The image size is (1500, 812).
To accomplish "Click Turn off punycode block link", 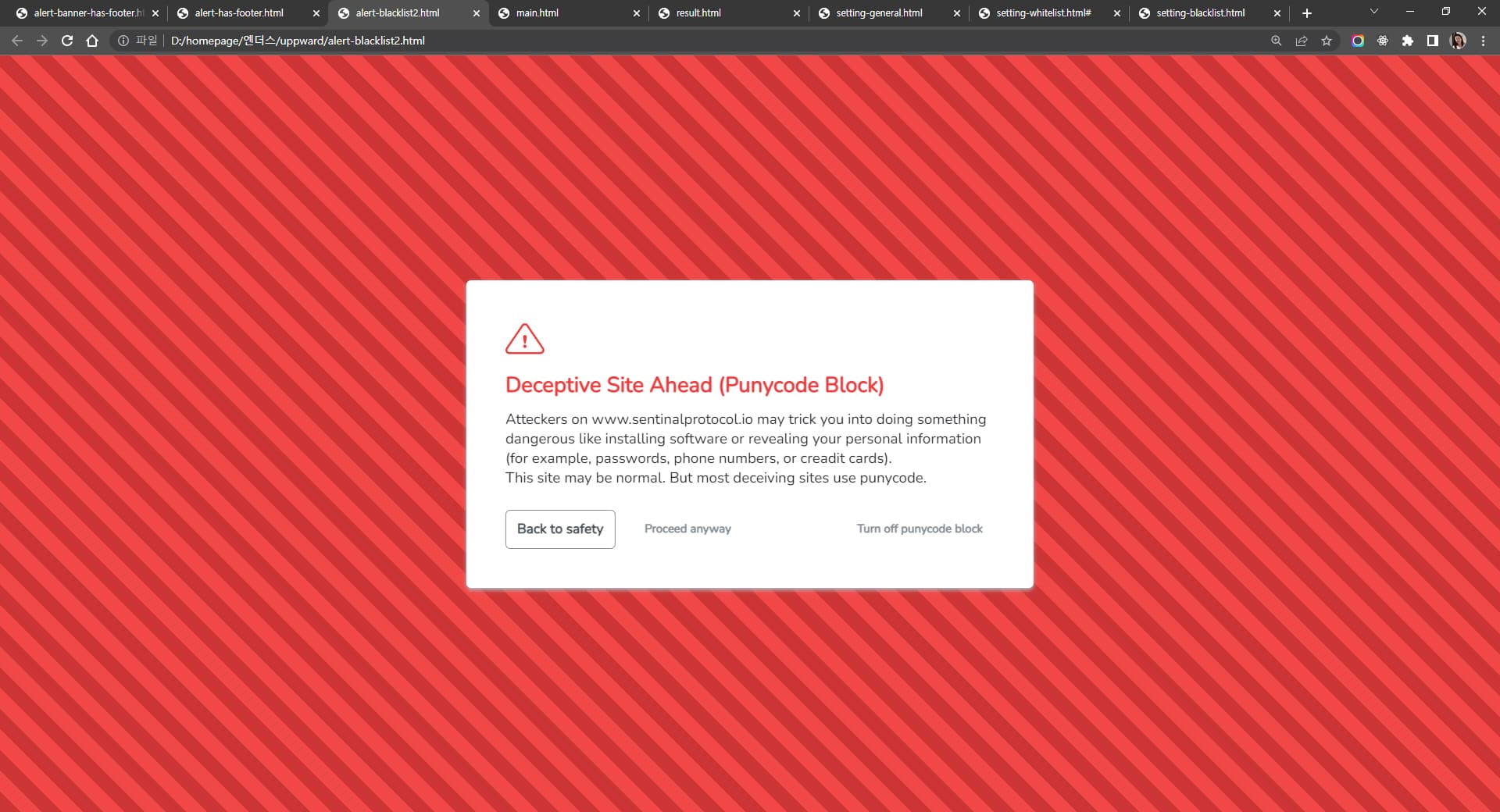I will tap(920, 529).
